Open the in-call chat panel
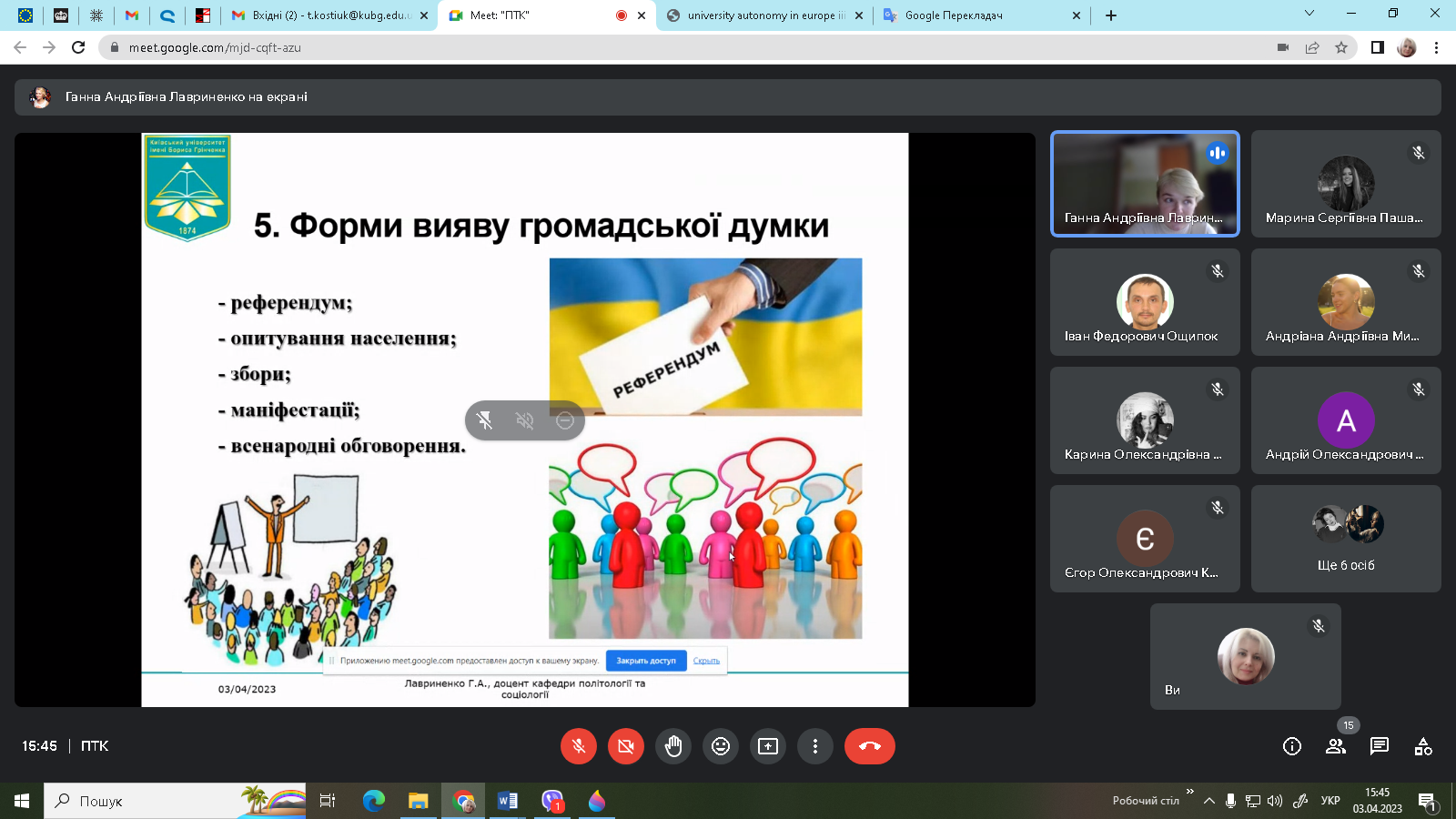The width and height of the screenshot is (1456, 819). [x=1380, y=745]
